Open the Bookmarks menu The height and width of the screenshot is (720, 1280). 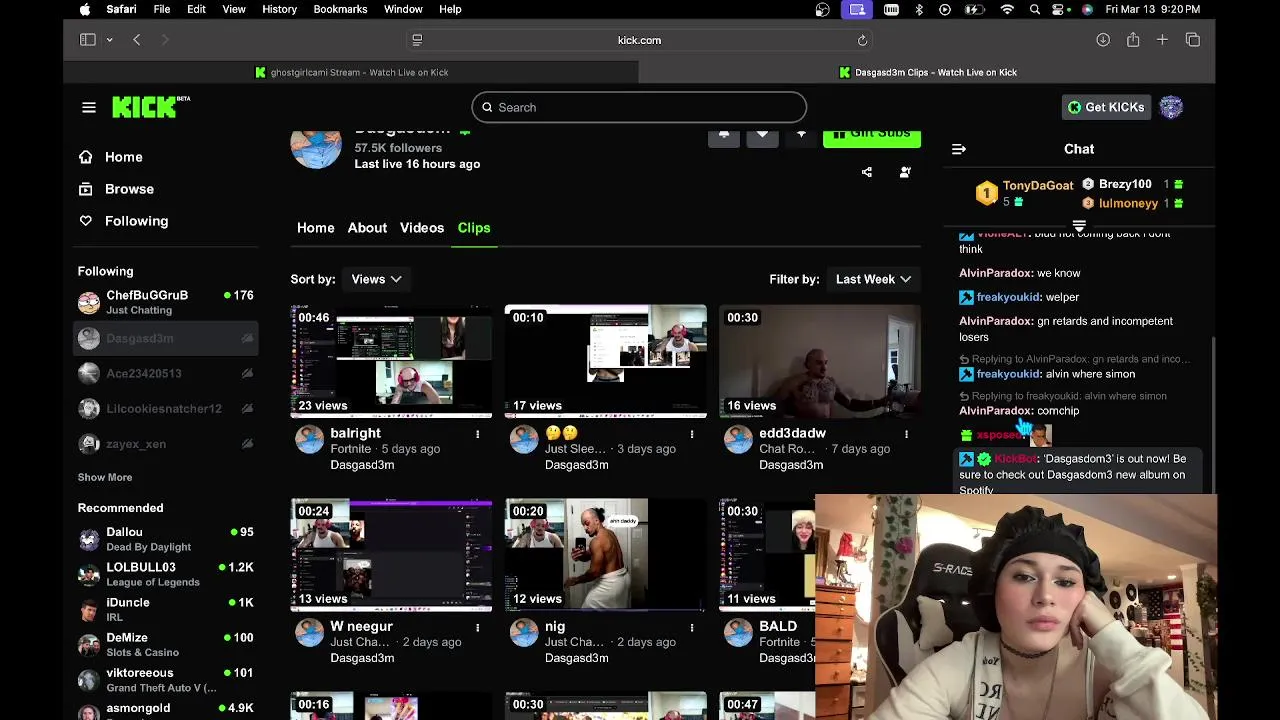point(340,9)
